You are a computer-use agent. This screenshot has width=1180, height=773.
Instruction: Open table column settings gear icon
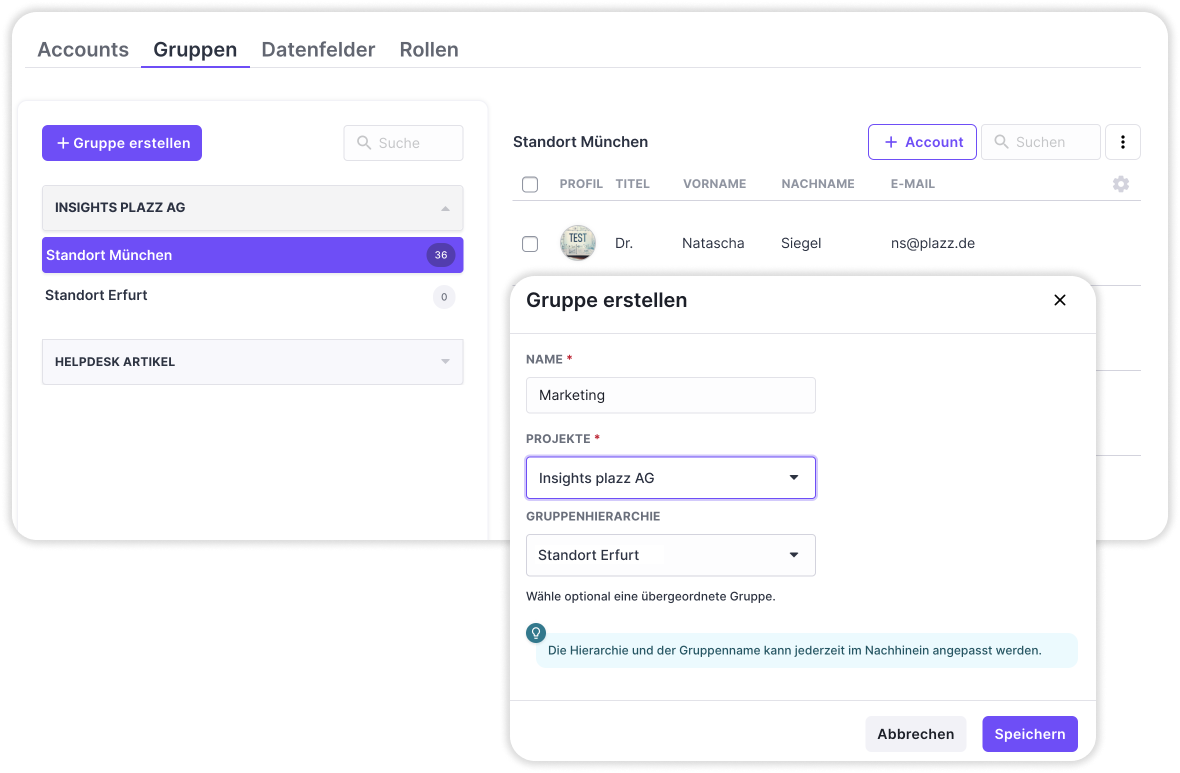[x=1121, y=184]
